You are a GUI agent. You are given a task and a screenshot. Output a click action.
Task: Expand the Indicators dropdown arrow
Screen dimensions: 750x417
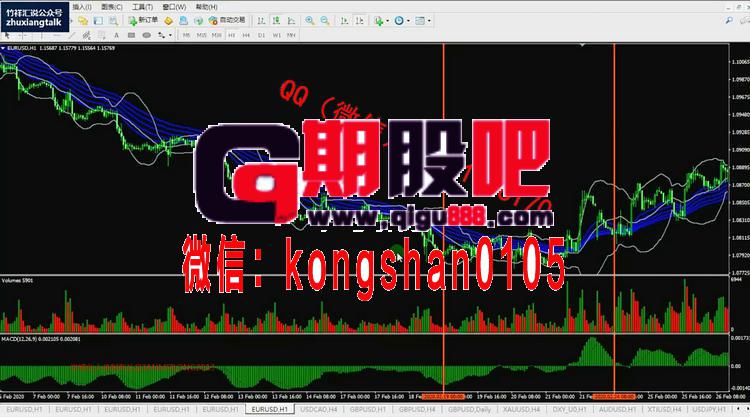point(387,21)
